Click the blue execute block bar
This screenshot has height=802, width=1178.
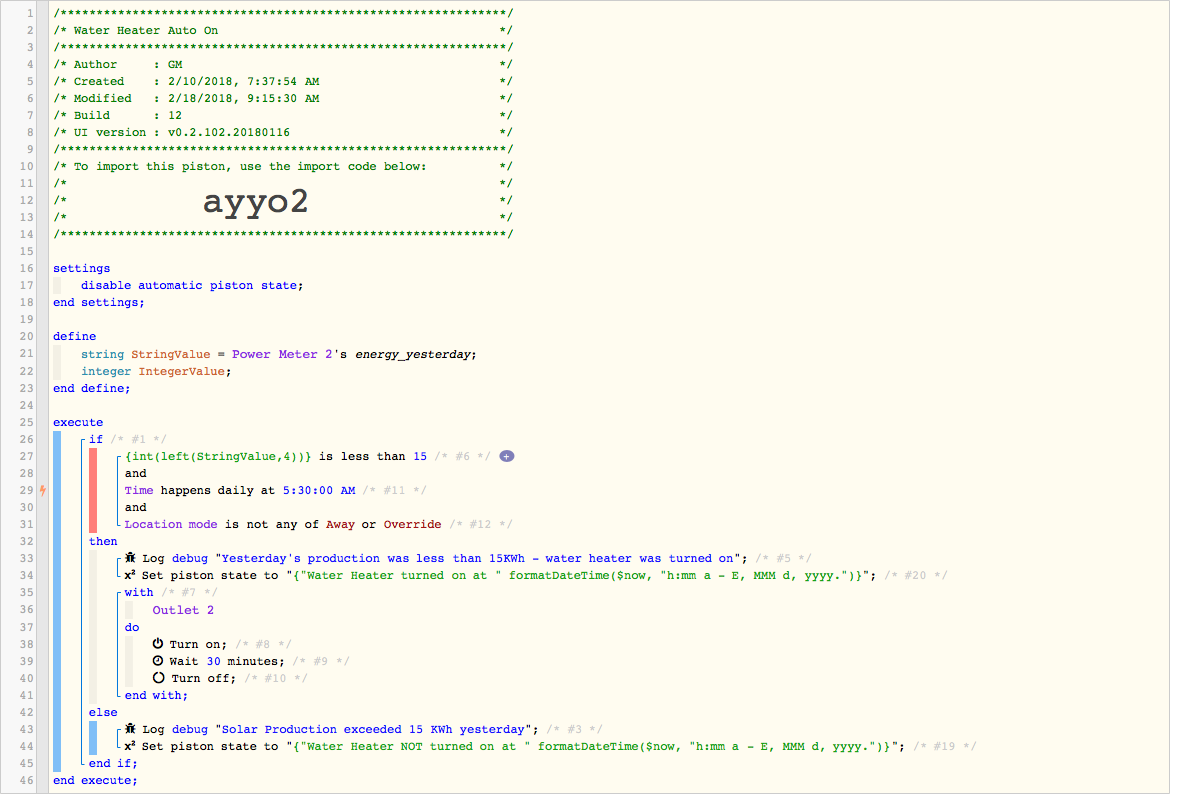(x=57, y=602)
